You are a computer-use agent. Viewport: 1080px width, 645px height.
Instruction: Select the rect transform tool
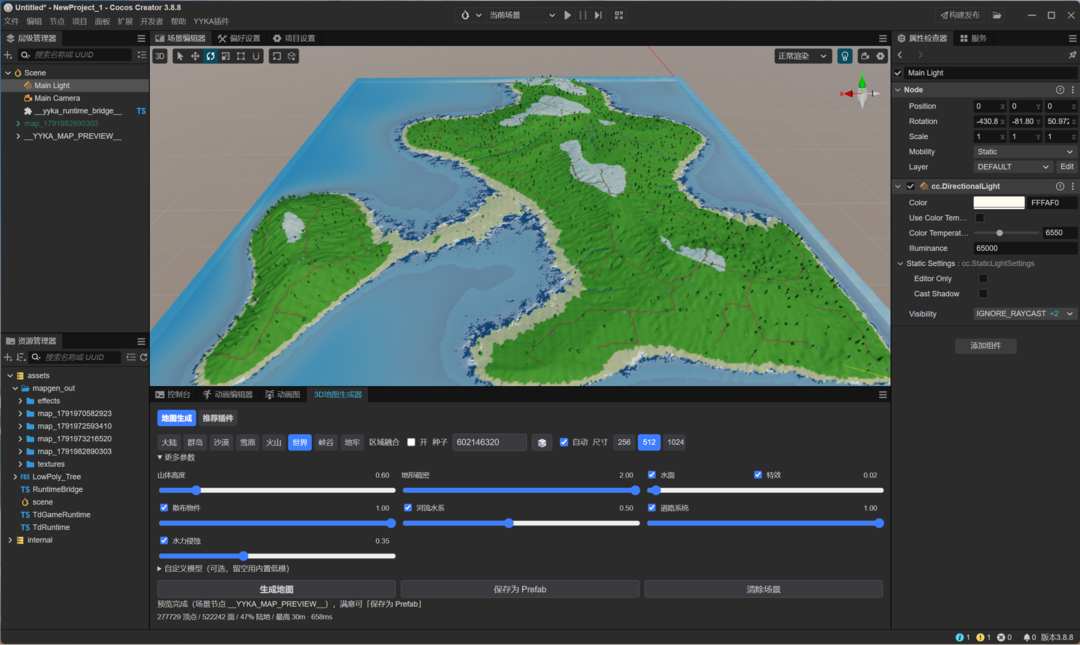(240, 57)
